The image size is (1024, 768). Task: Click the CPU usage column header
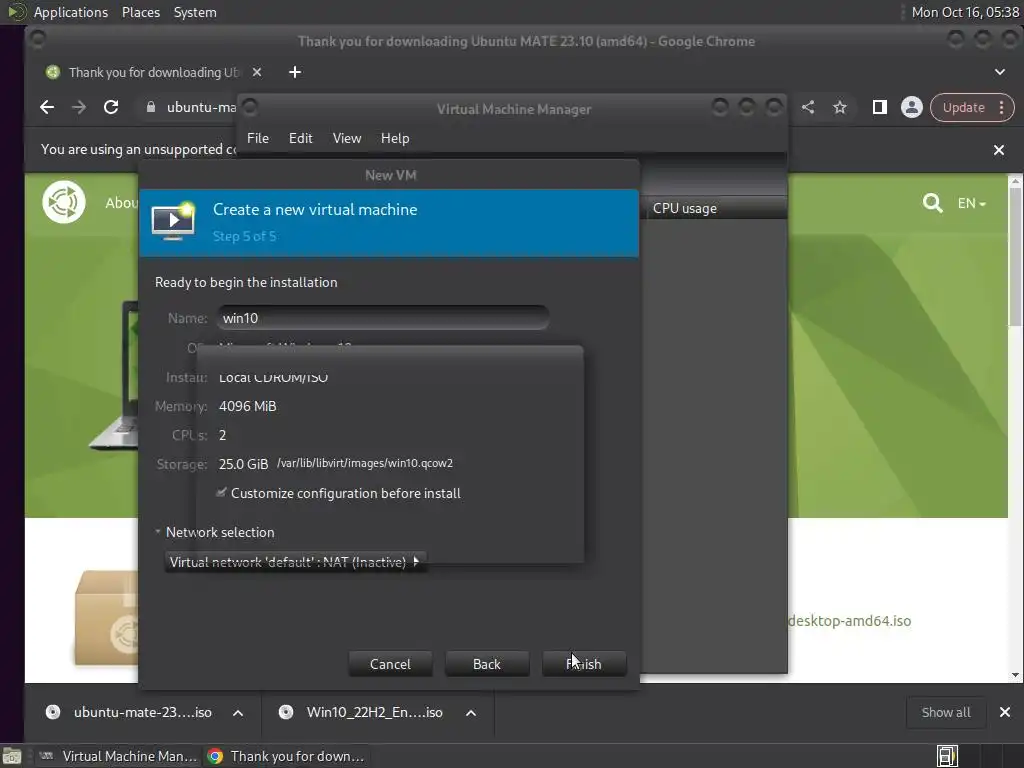pyautogui.click(x=715, y=208)
